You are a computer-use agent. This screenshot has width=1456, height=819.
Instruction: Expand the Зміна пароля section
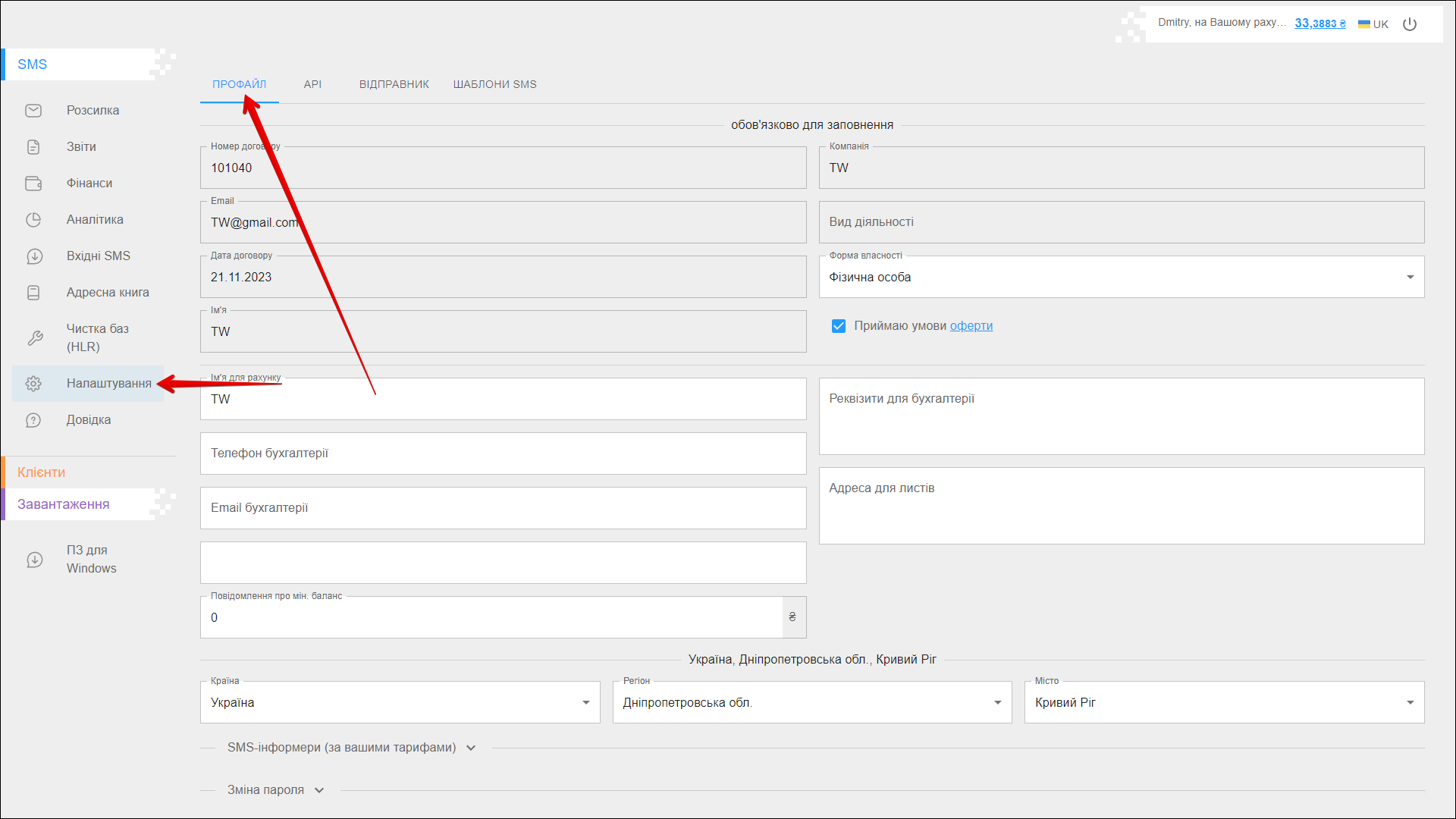coord(275,790)
